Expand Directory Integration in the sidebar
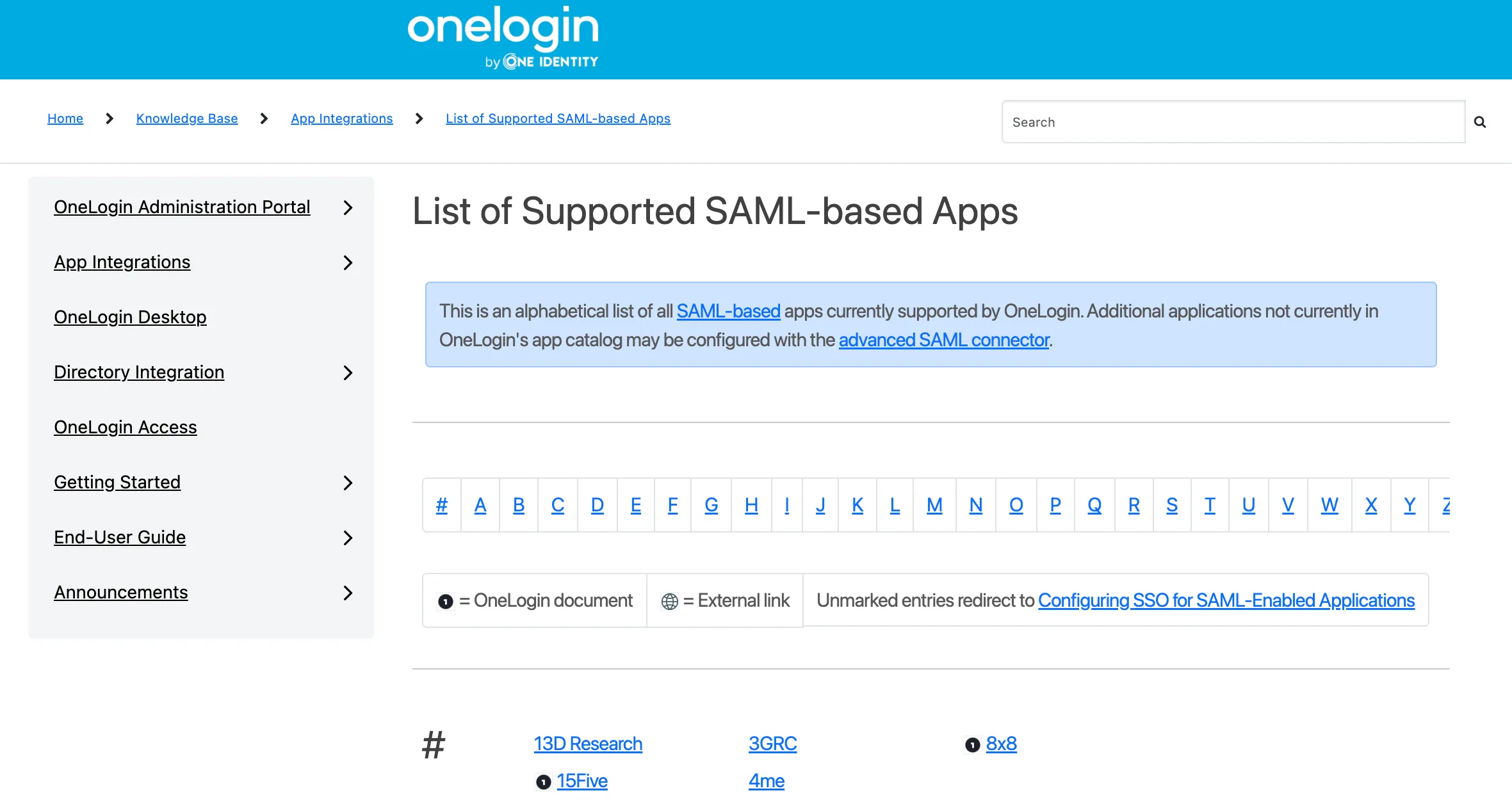The image size is (1512, 809). 348,372
